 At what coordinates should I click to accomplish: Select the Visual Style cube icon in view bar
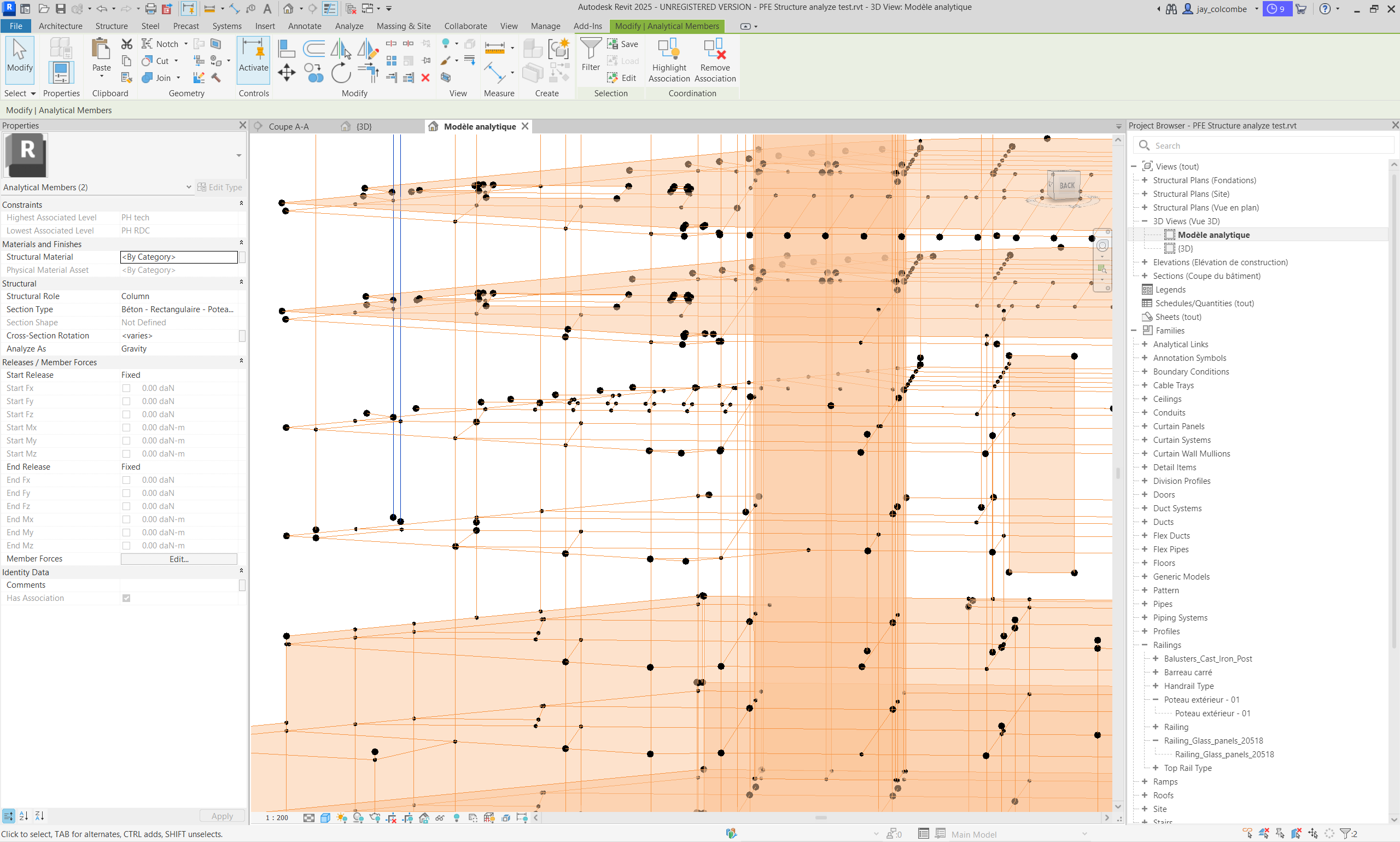325,817
